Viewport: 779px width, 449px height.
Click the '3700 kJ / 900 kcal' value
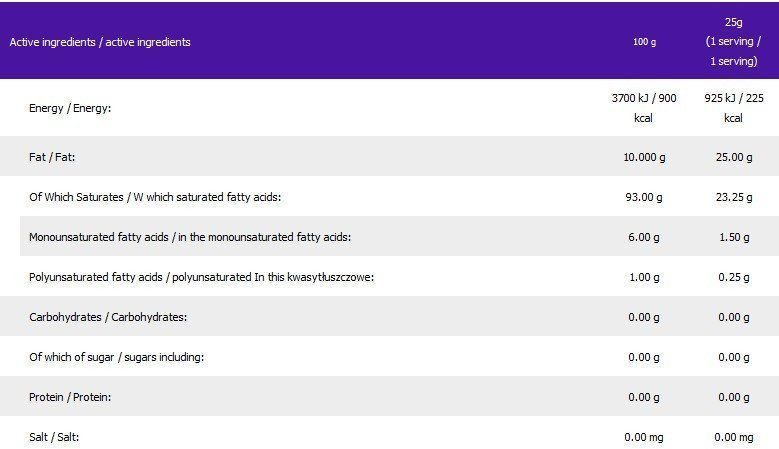click(644, 108)
